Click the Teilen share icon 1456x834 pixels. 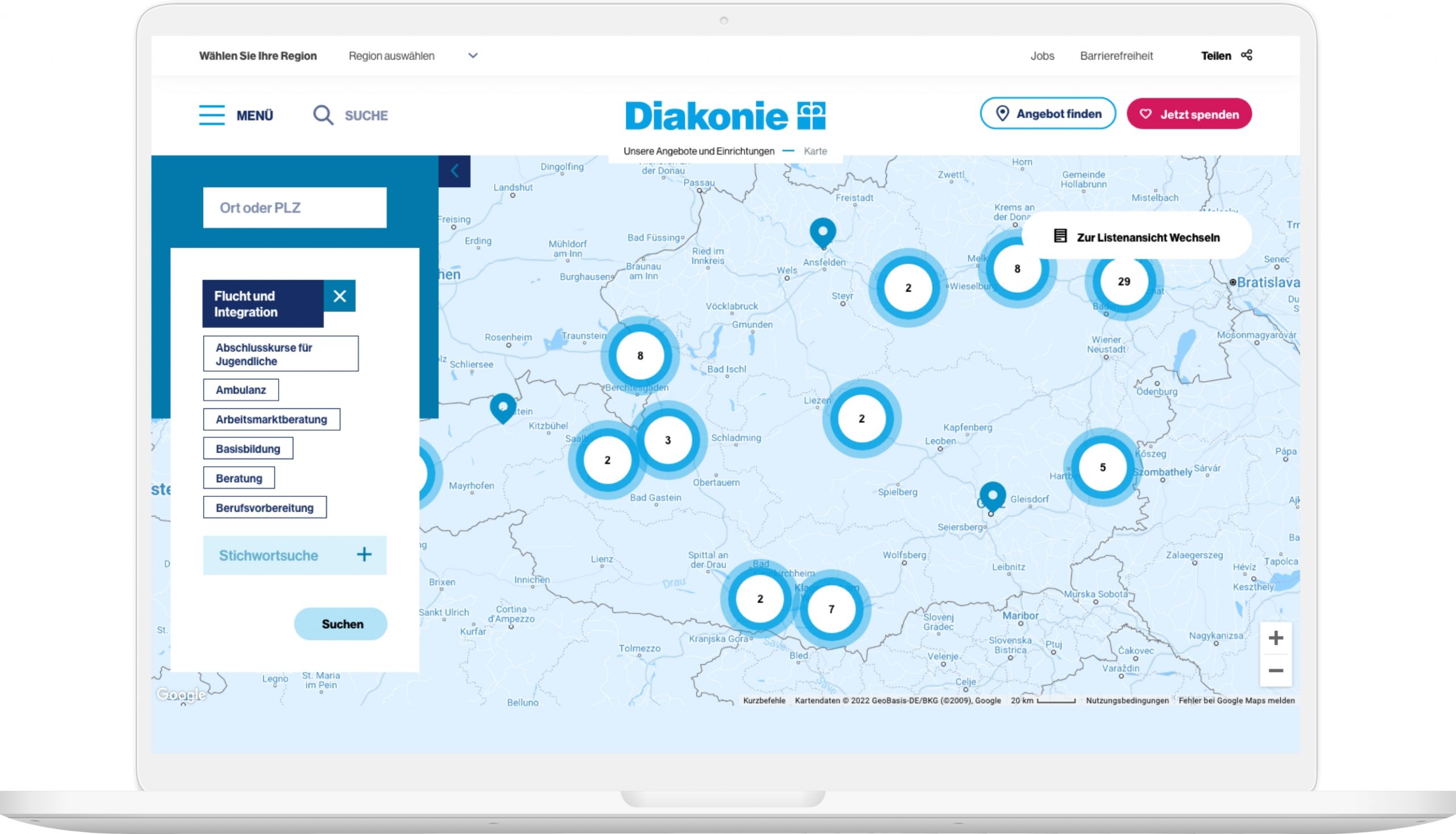(1246, 55)
